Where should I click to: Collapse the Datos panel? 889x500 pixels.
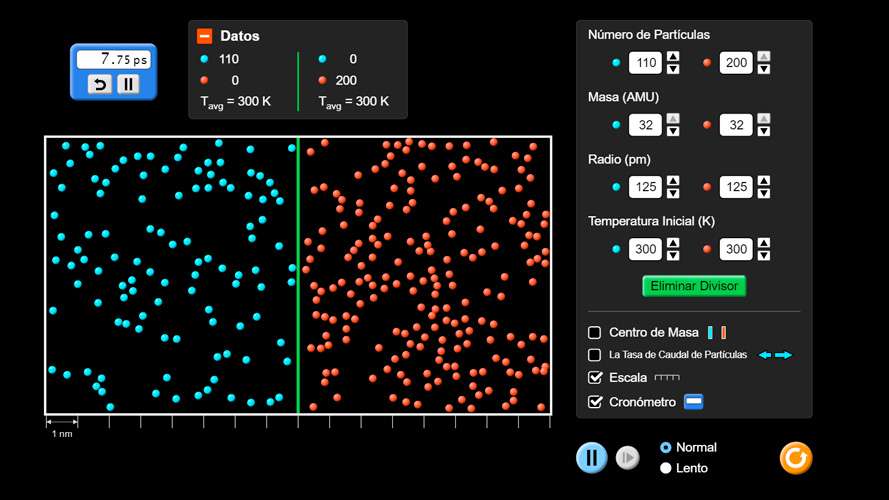(x=205, y=36)
